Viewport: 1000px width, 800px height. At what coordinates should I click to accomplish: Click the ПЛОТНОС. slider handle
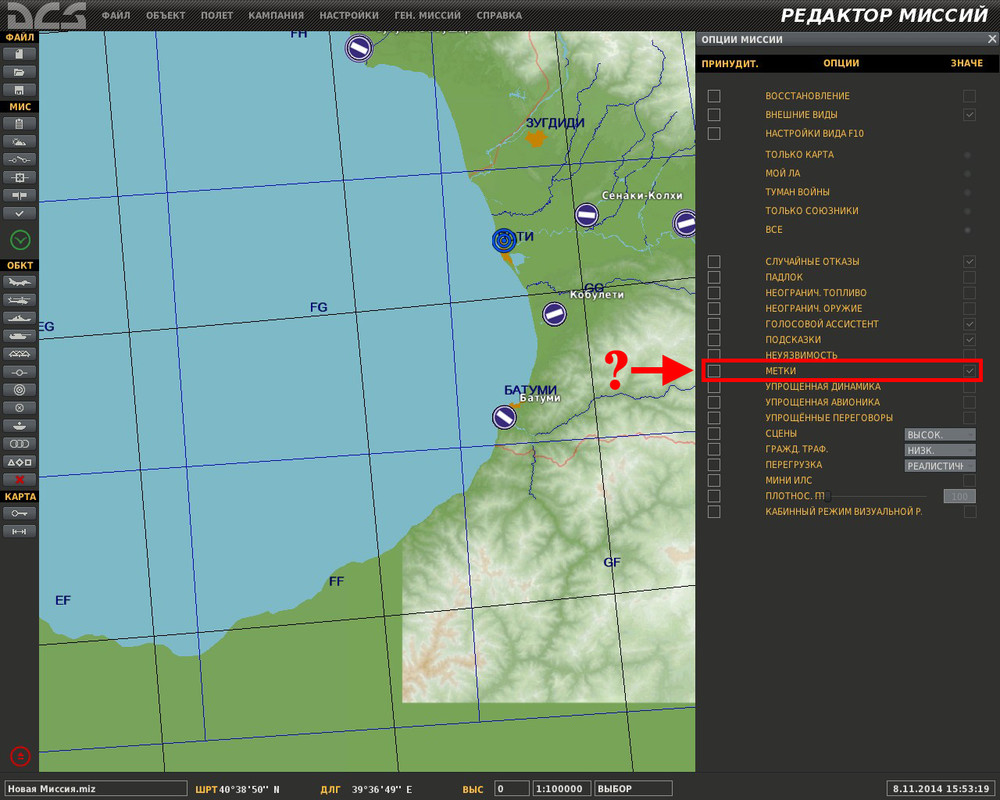tap(827, 496)
